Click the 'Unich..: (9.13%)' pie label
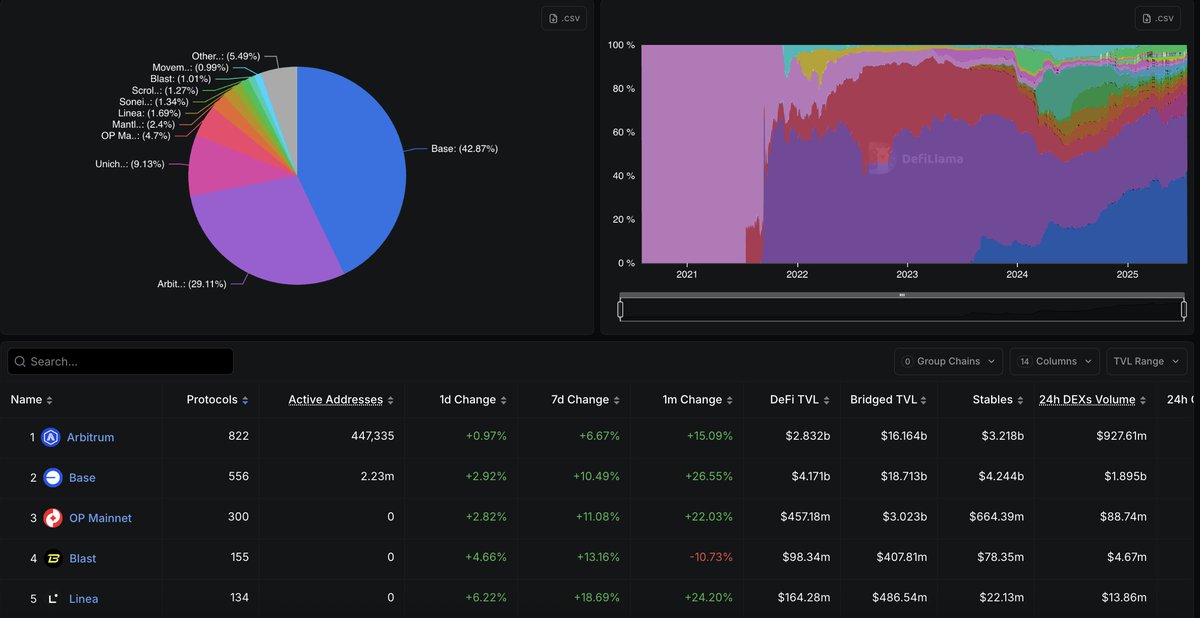 [130, 164]
